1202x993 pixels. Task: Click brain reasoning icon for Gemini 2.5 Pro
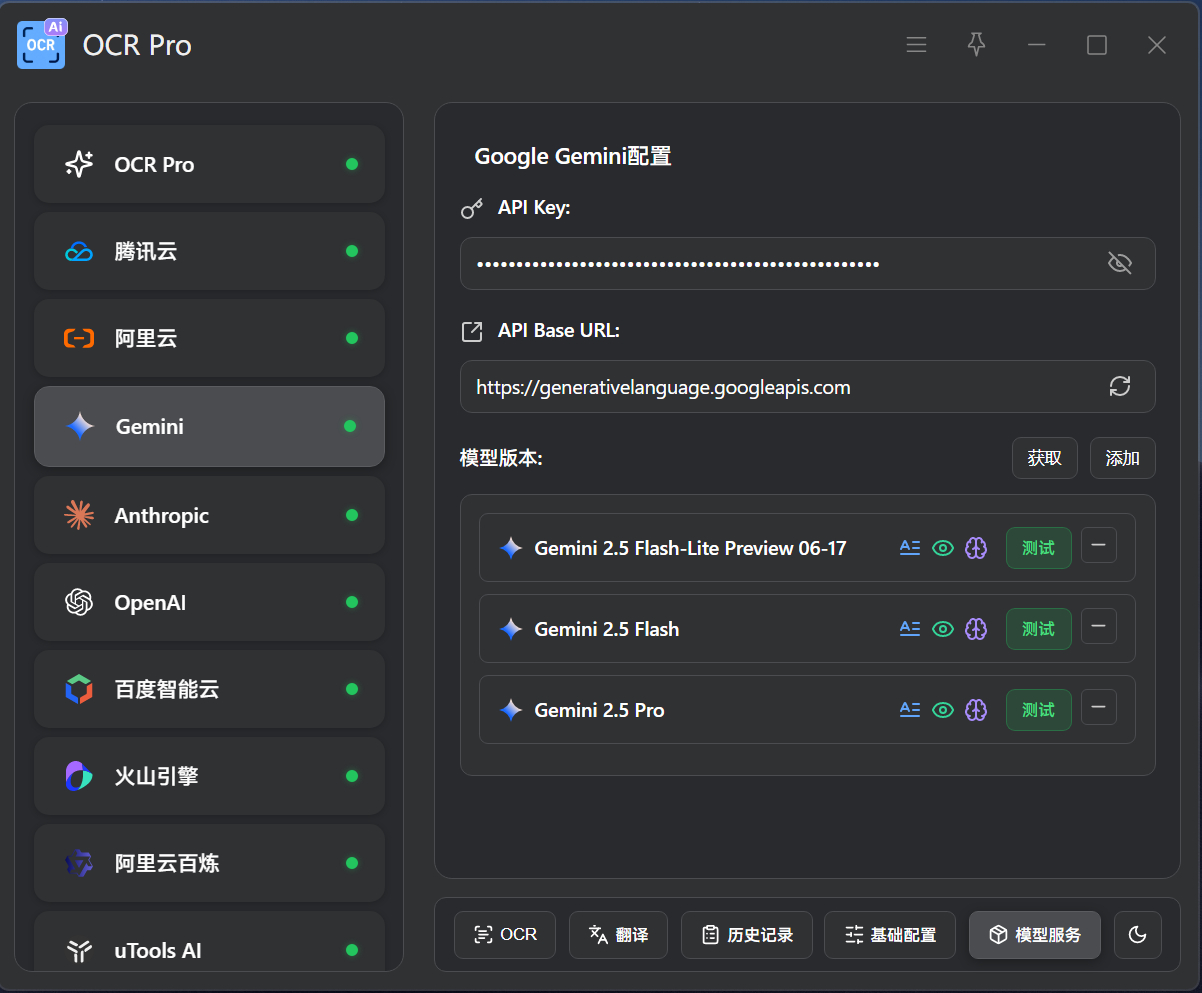tap(976, 709)
